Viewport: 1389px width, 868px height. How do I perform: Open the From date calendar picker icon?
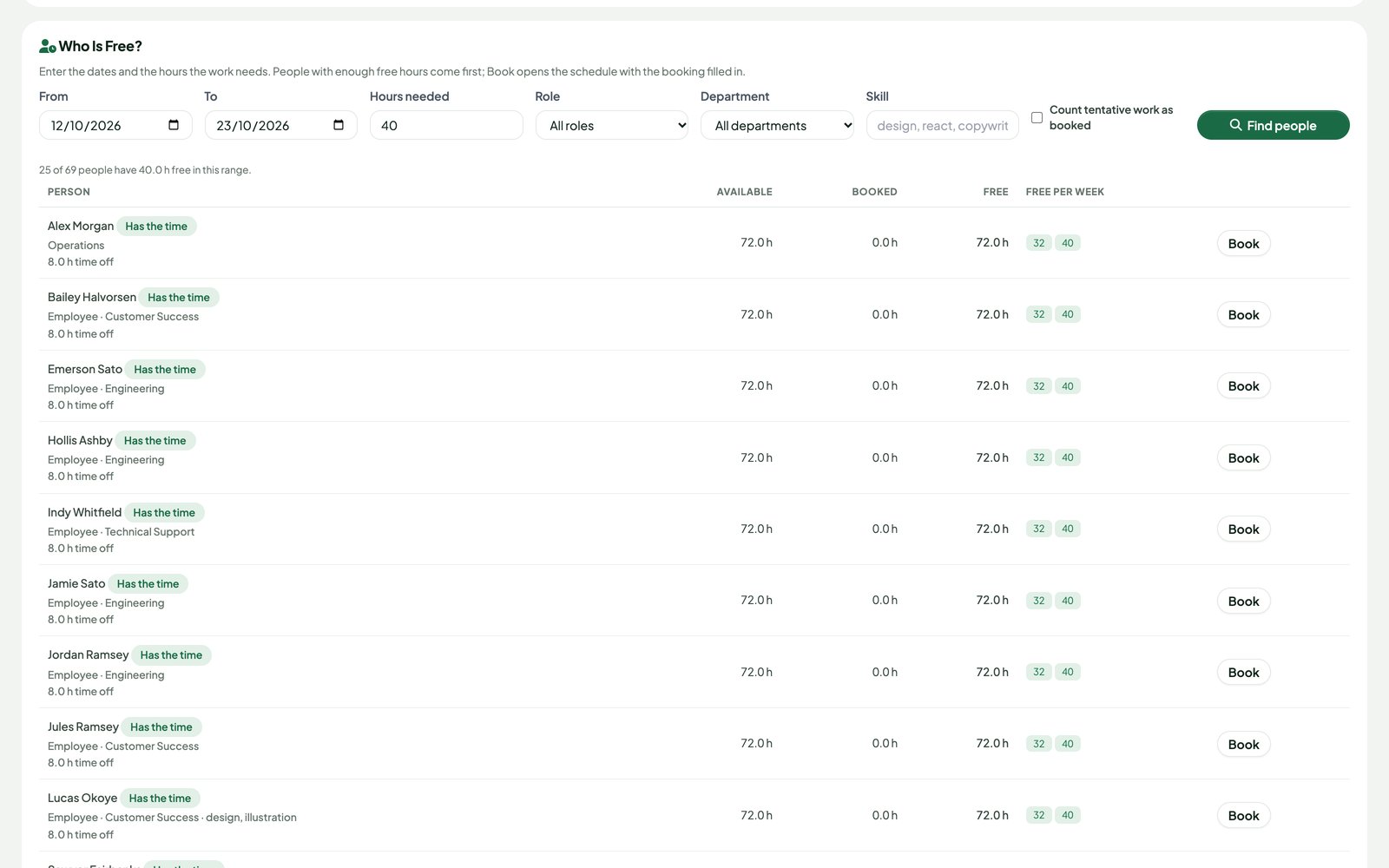pyautogui.click(x=174, y=125)
